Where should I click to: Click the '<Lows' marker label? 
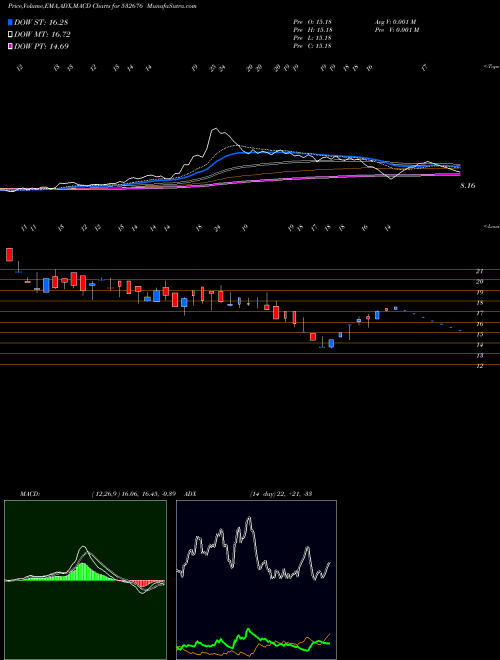pyautogui.click(x=491, y=227)
